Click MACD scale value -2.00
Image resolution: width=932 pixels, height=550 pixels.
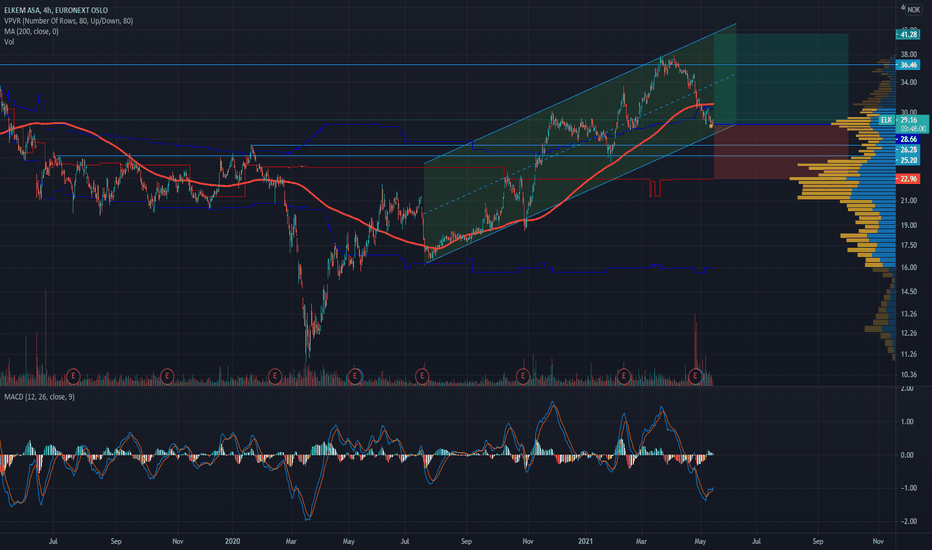coord(907,521)
